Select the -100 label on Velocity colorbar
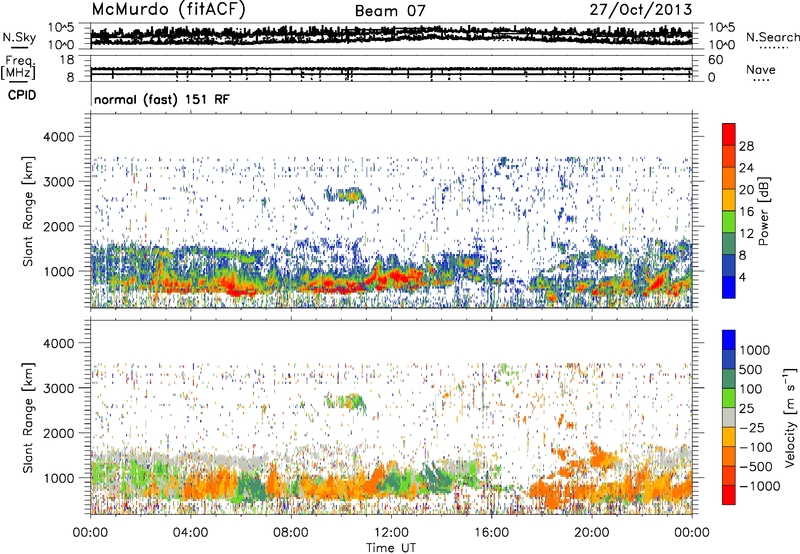 (x=758, y=447)
